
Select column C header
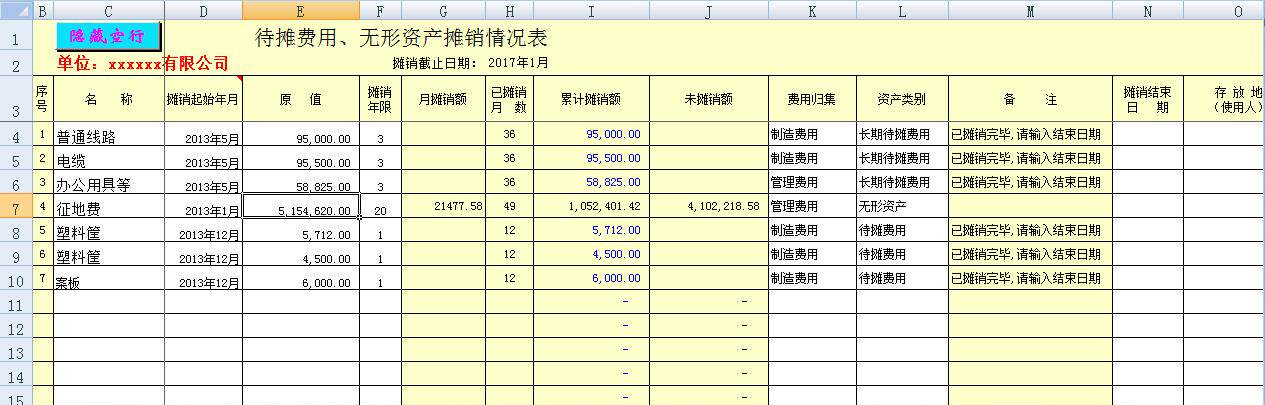[108, 10]
